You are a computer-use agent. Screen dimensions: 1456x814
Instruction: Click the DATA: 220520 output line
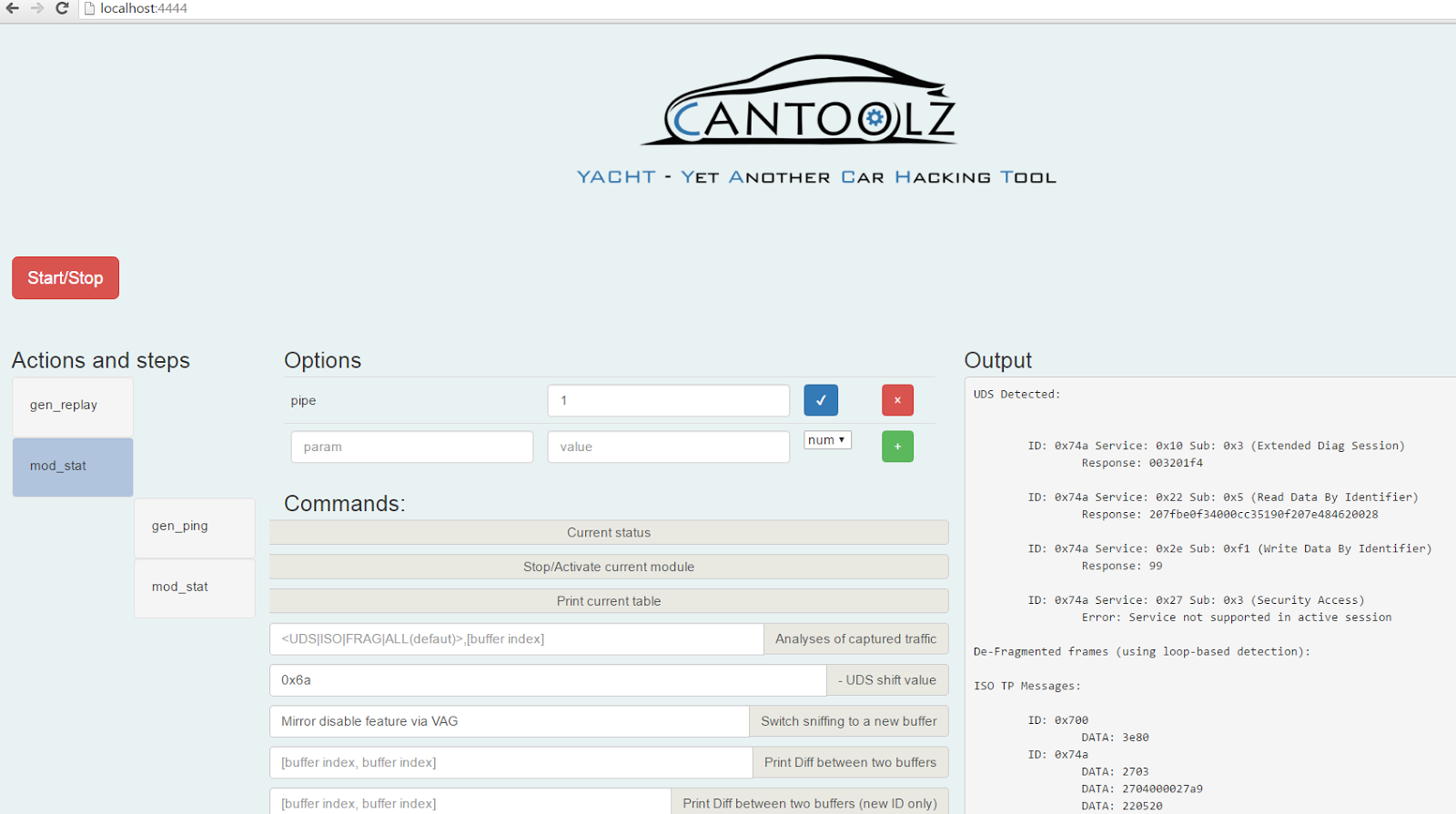[x=1122, y=807]
